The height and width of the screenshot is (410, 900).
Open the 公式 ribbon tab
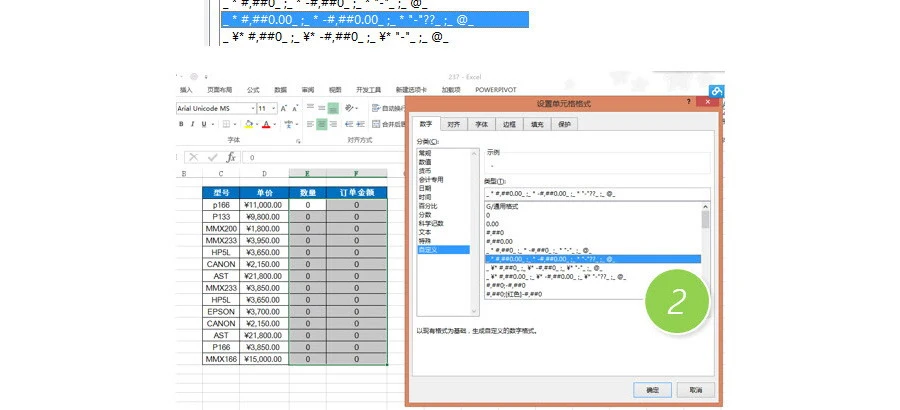pos(253,89)
